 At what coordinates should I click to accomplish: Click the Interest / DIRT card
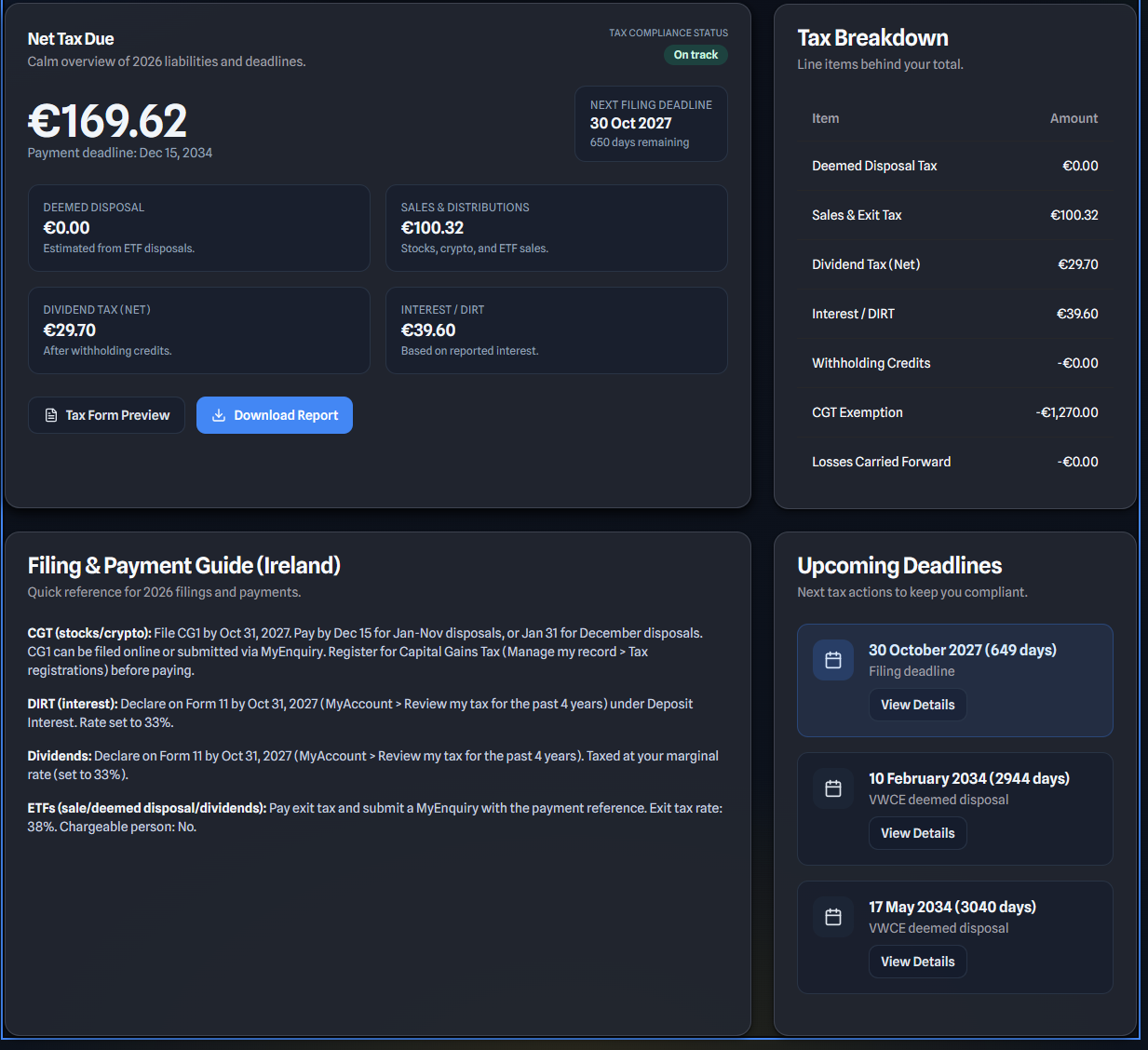pos(556,330)
